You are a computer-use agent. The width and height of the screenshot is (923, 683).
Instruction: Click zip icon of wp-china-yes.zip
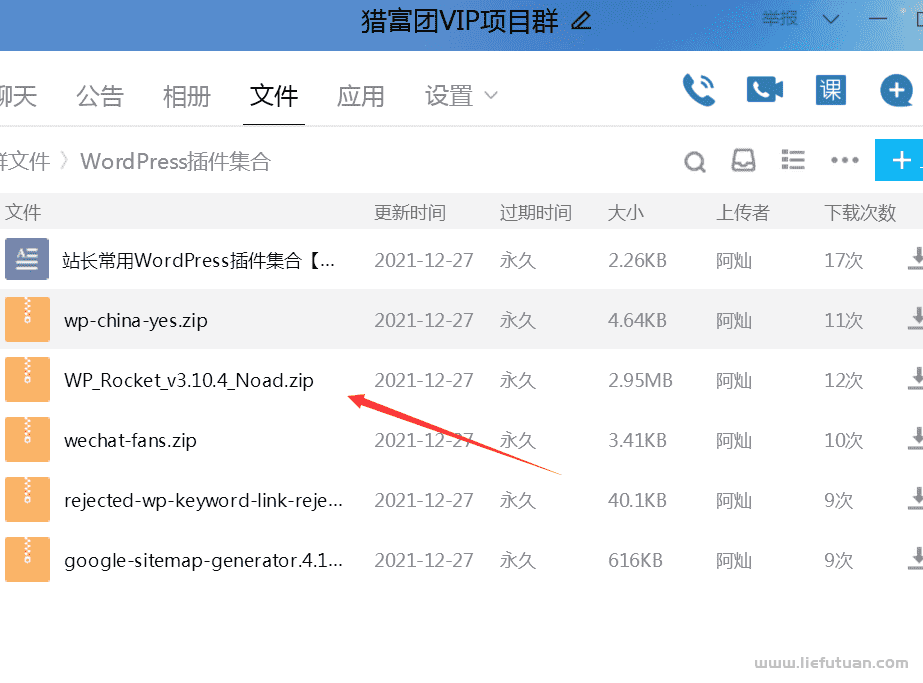27,320
